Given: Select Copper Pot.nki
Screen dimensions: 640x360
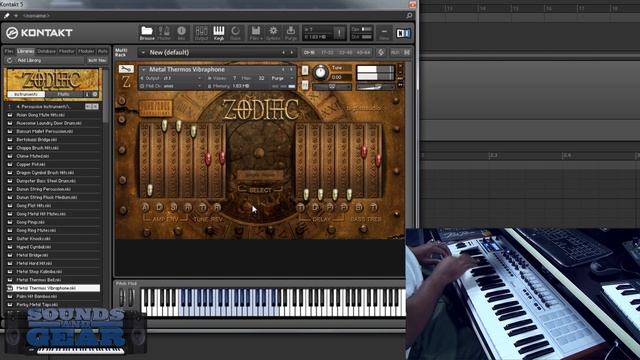Looking at the screenshot, I should 53,164.
